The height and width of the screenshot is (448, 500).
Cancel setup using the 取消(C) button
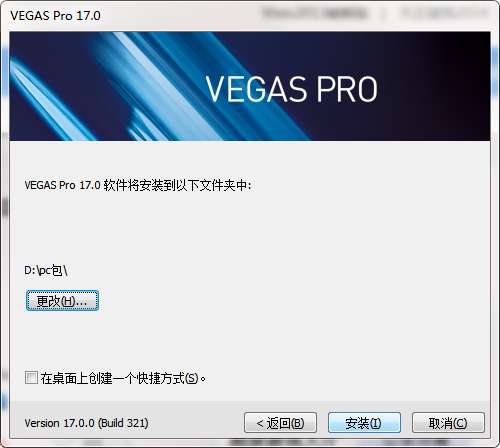448,423
